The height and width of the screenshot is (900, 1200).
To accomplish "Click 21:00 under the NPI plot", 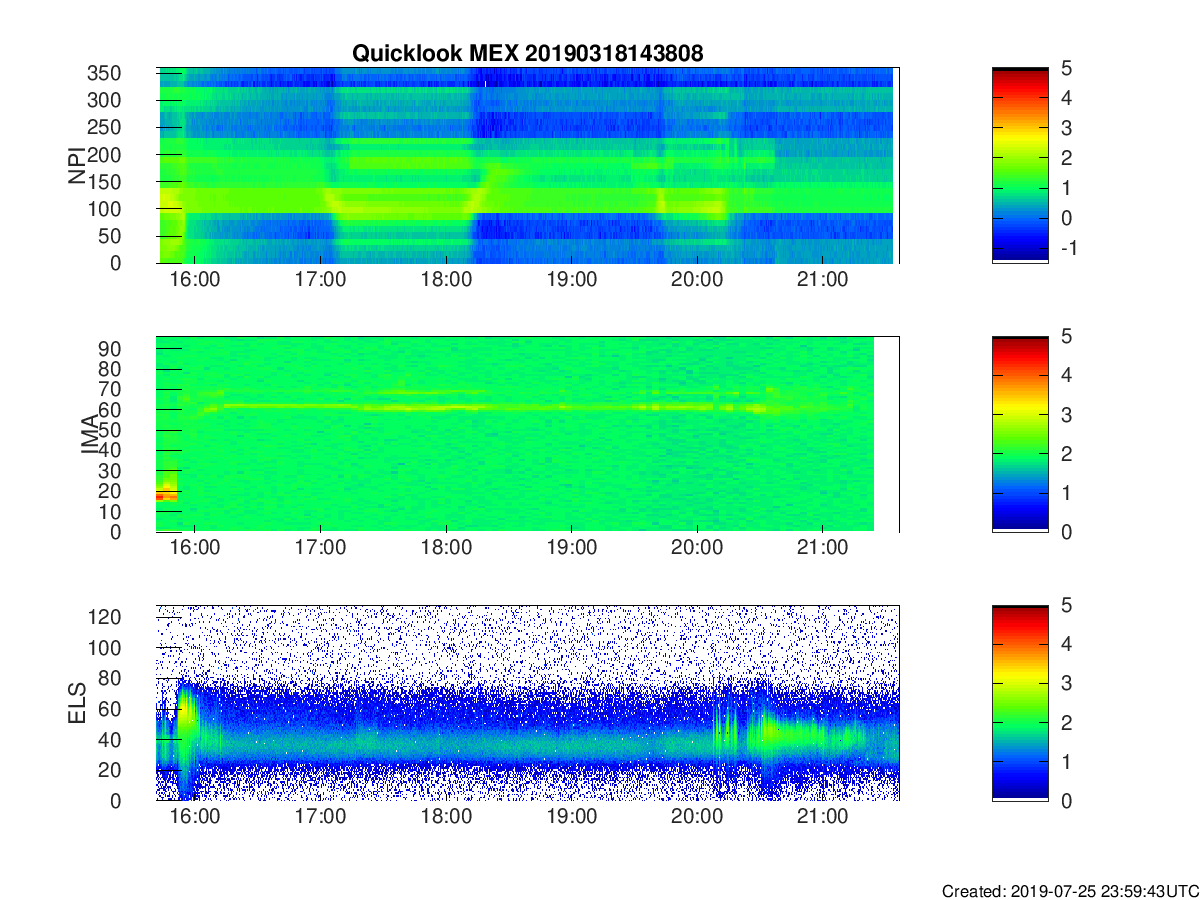I will coord(822,280).
